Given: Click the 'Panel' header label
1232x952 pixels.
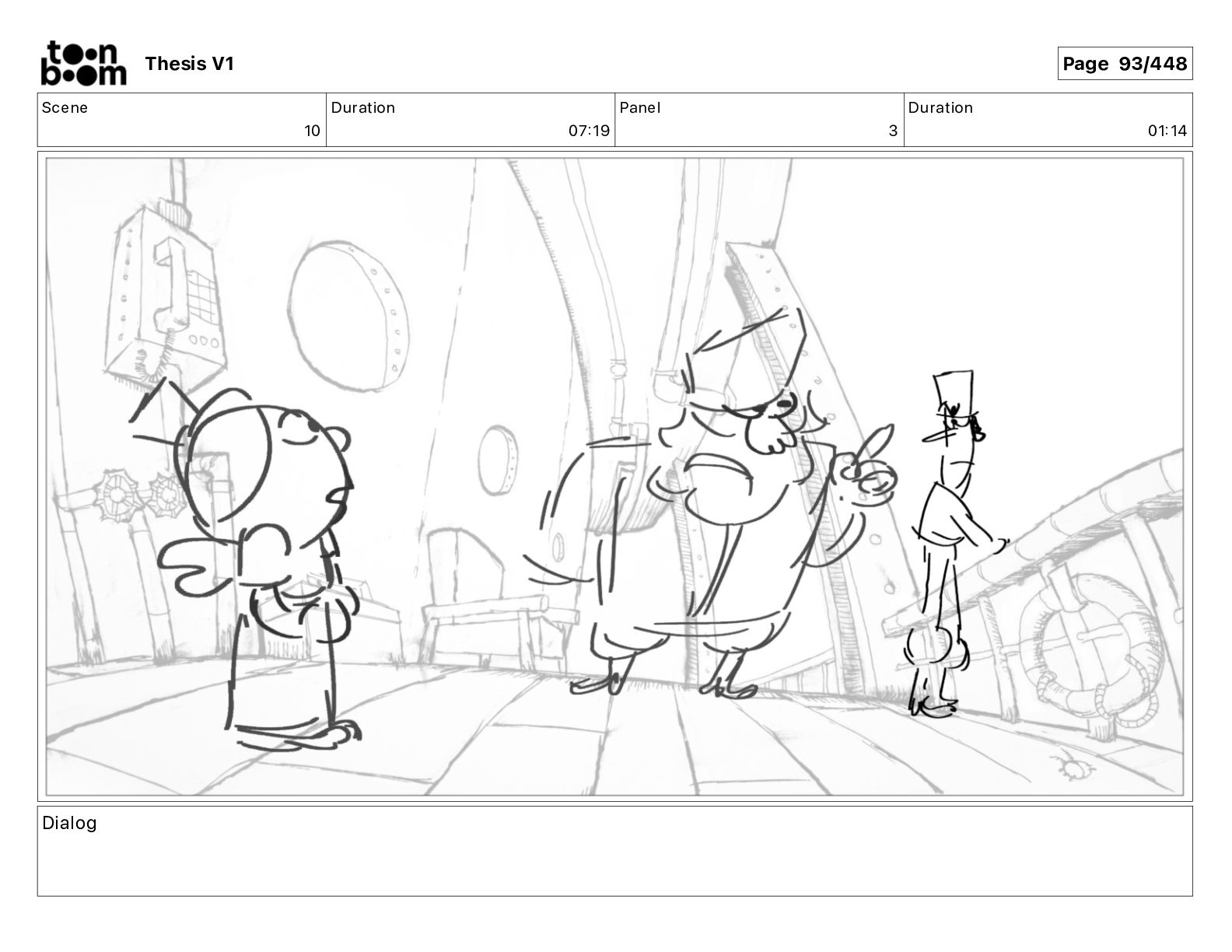Looking at the screenshot, I should tap(640, 108).
